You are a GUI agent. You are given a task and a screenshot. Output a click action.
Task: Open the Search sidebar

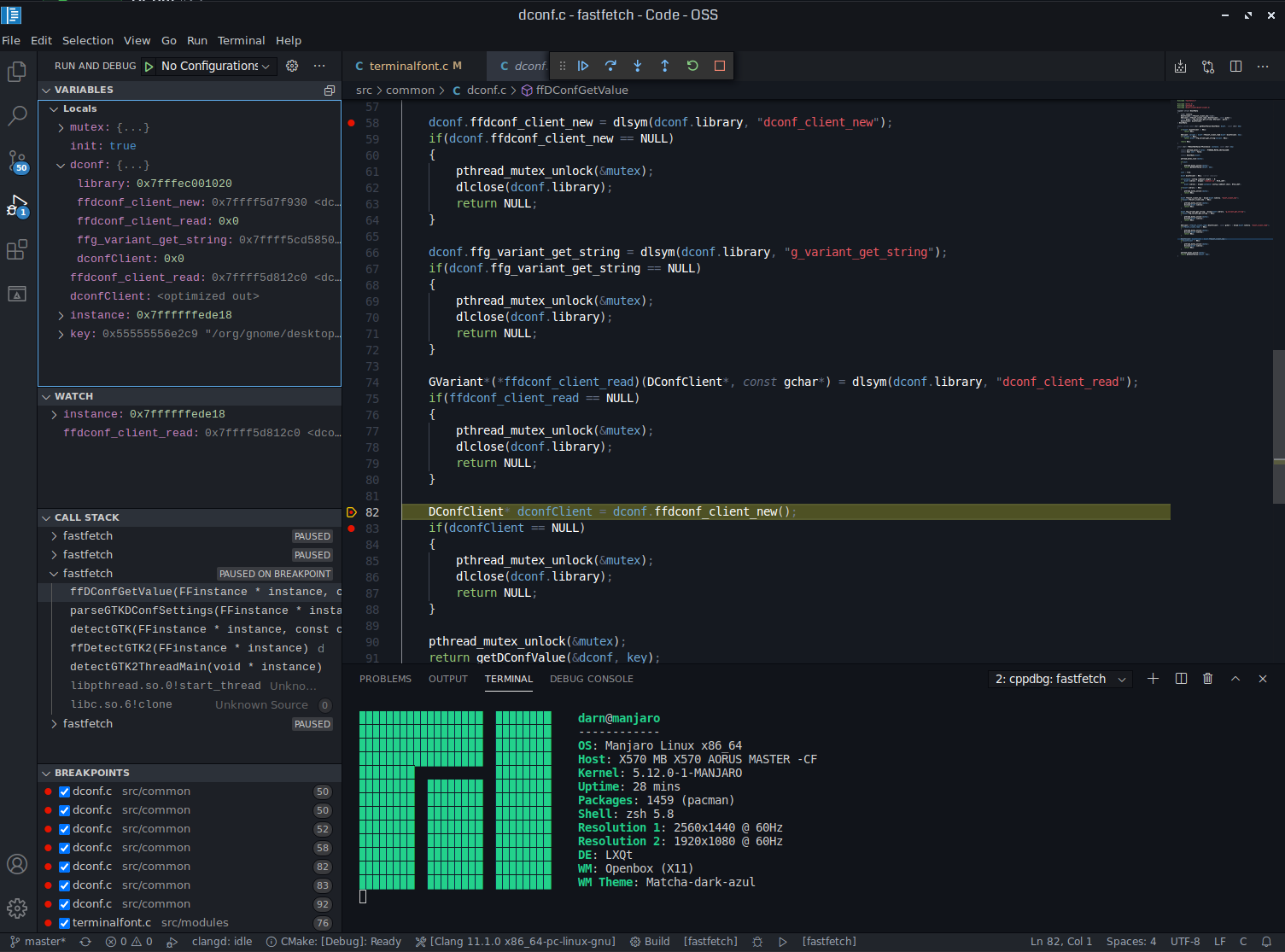tap(17, 116)
